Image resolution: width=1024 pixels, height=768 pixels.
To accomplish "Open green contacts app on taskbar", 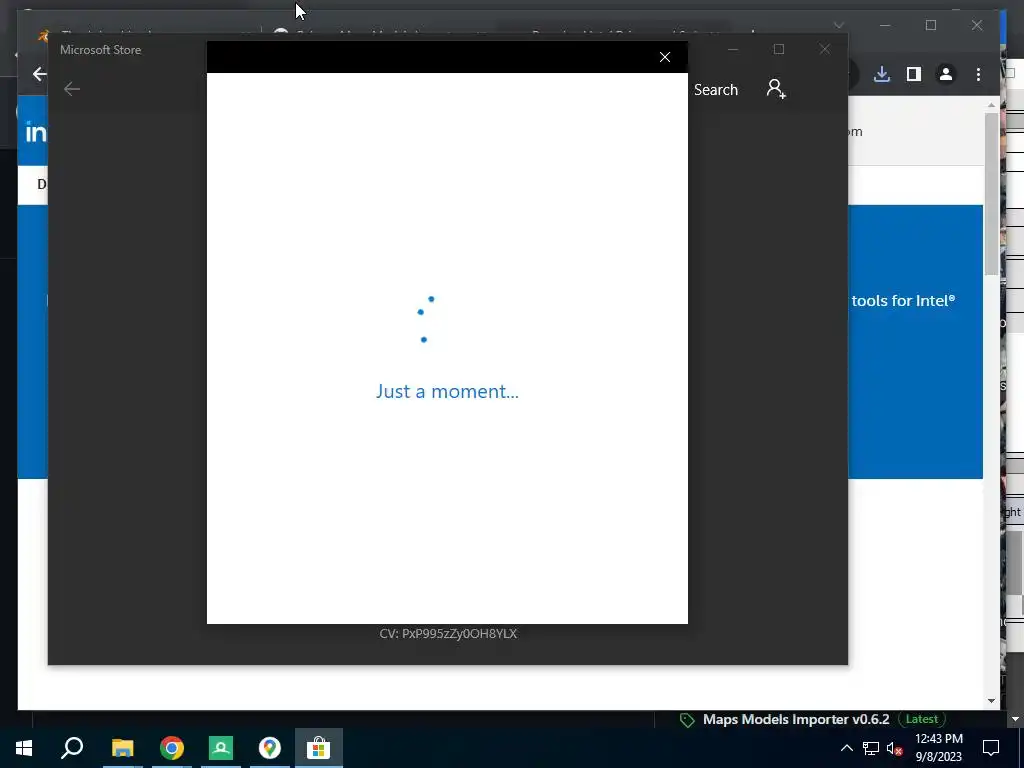I will pos(221,748).
